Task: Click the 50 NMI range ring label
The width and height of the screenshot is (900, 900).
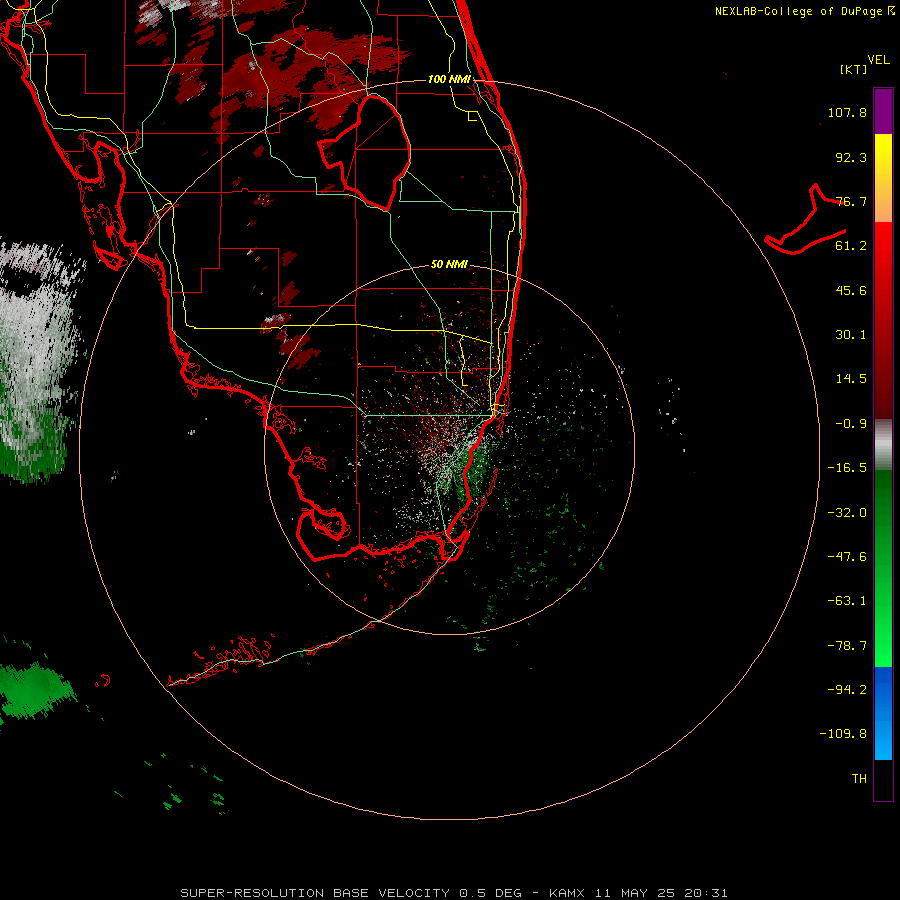Action: point(449,264)
